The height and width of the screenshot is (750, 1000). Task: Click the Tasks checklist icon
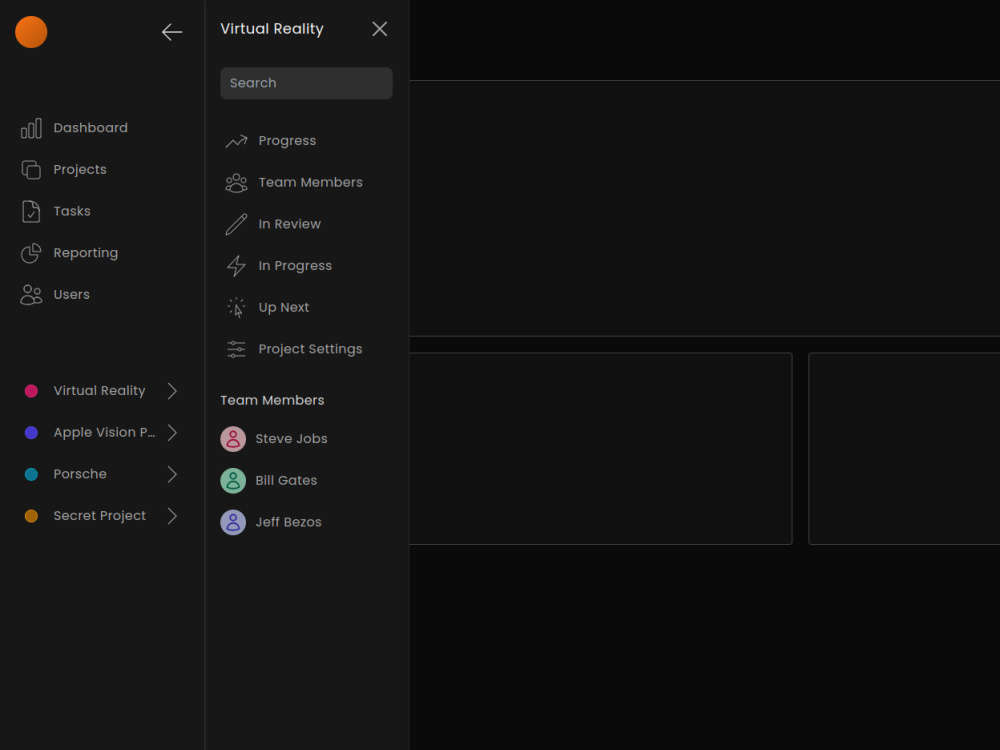point(30,211)
